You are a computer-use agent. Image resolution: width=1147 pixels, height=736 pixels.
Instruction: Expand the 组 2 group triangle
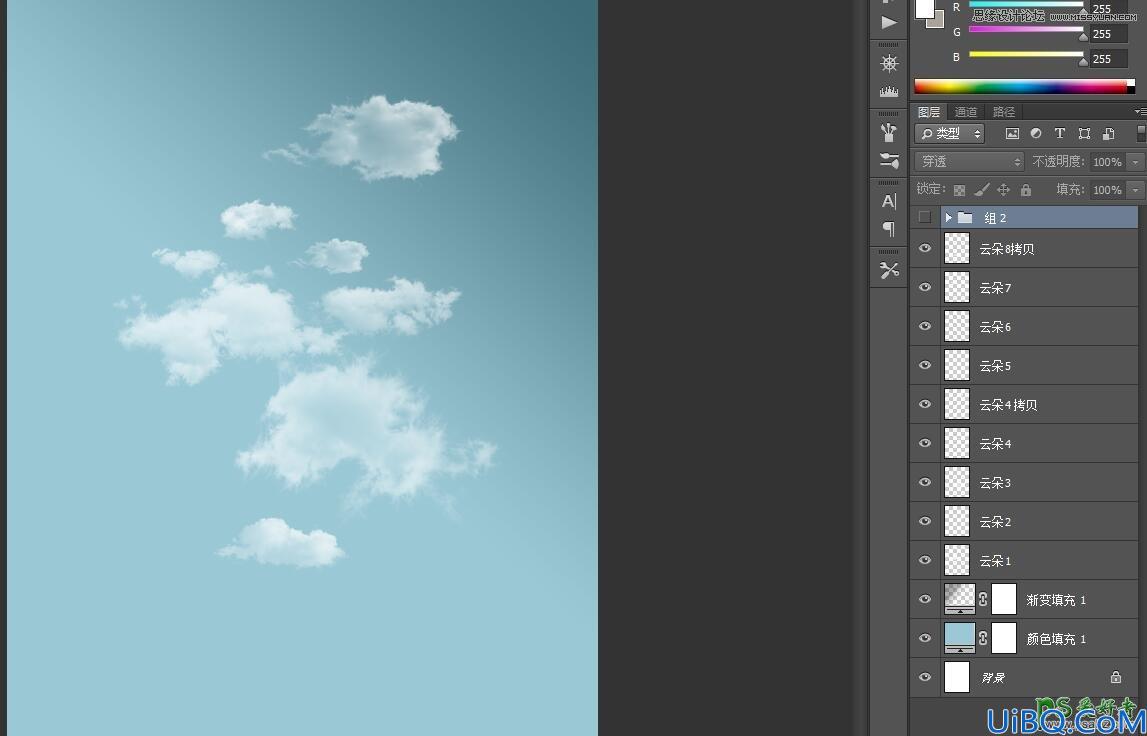pyautogui.click(x=948, y=217)
